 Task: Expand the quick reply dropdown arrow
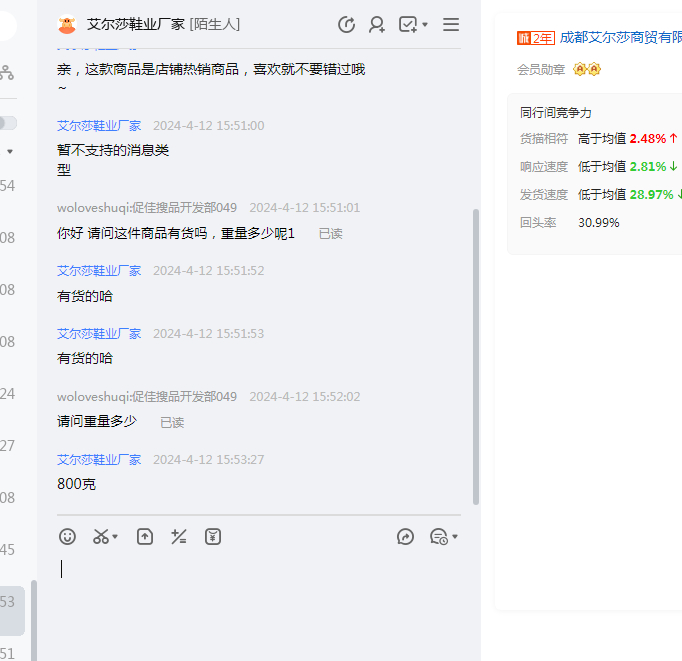pos(455,537)
